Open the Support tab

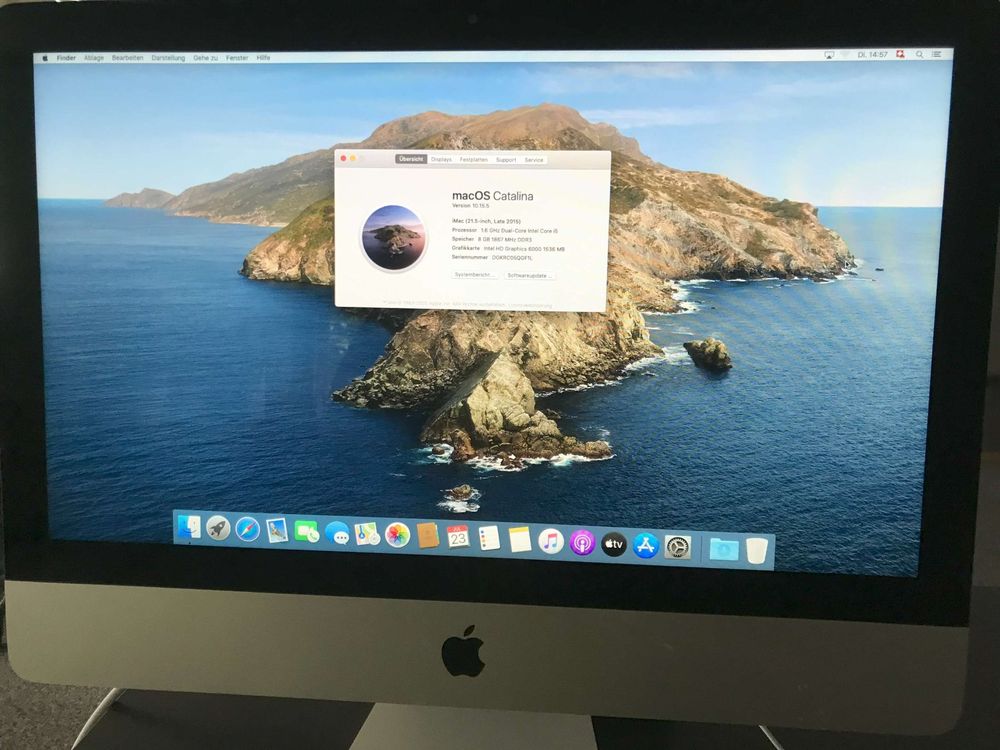[x=506, y=159]
